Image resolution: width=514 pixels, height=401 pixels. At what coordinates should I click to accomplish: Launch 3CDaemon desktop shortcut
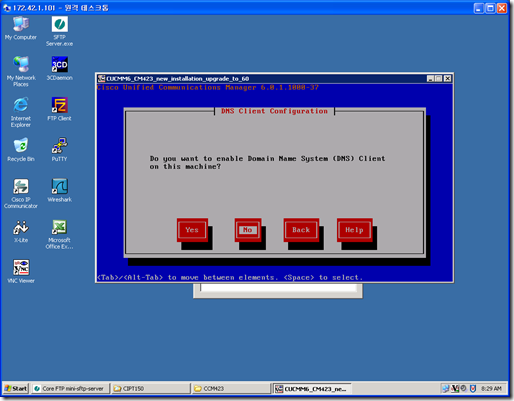click(59, 68)
